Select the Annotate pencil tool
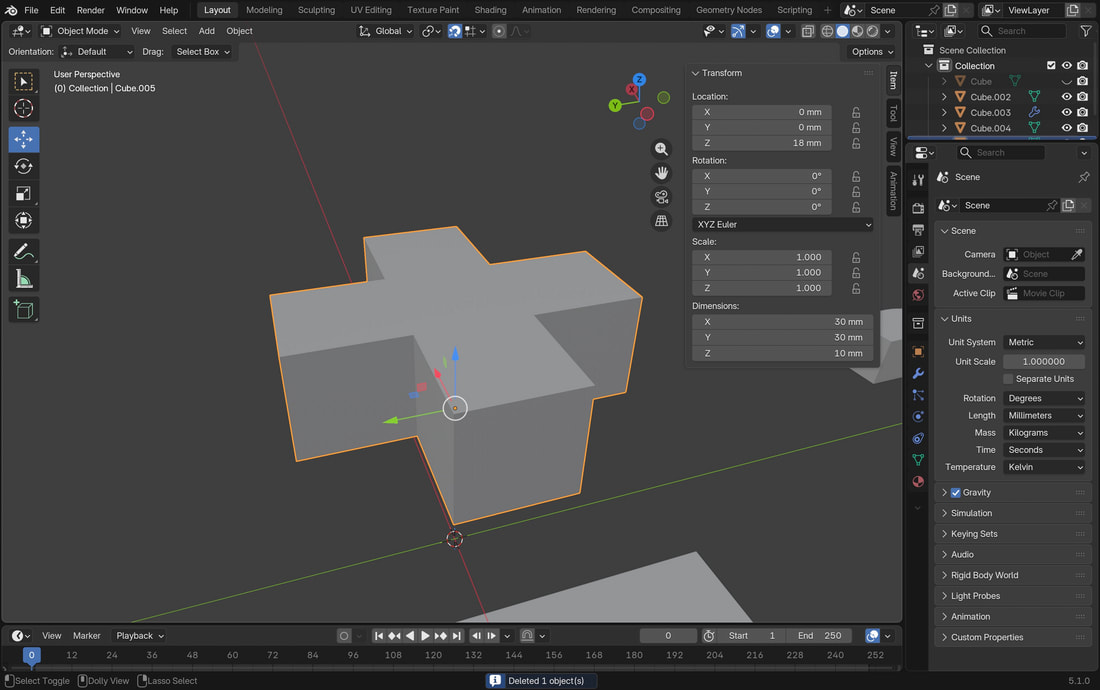This screenshot has height=690, width=1100. [x=24, y=252]
